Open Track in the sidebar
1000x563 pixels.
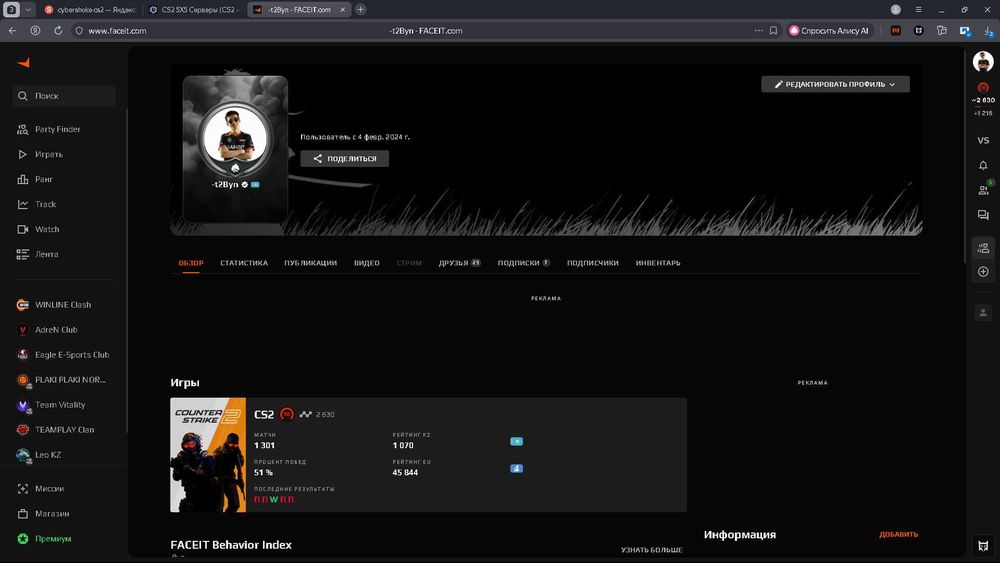[x=36, y=204]
